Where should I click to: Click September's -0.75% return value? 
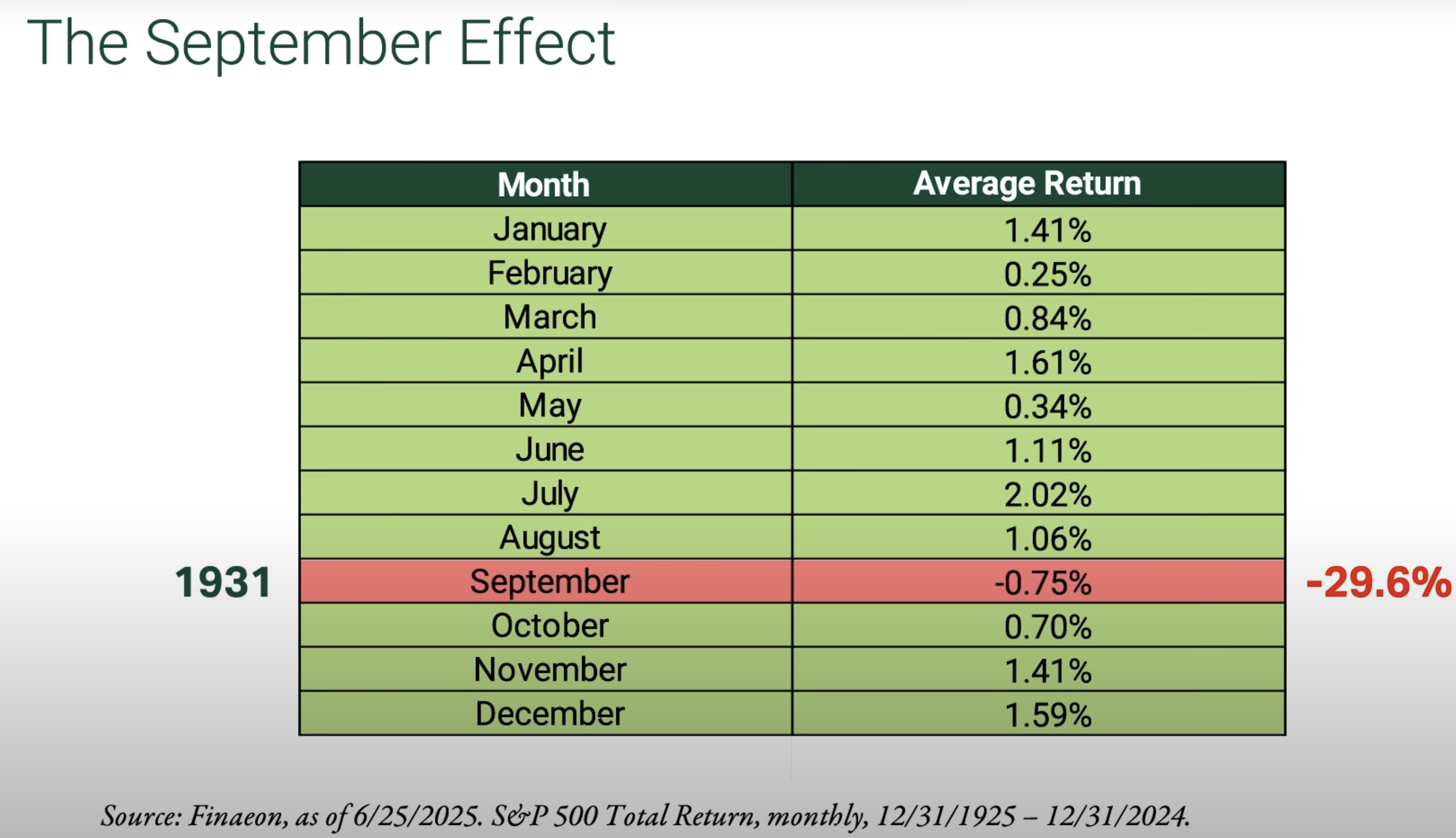(1043, 583)
